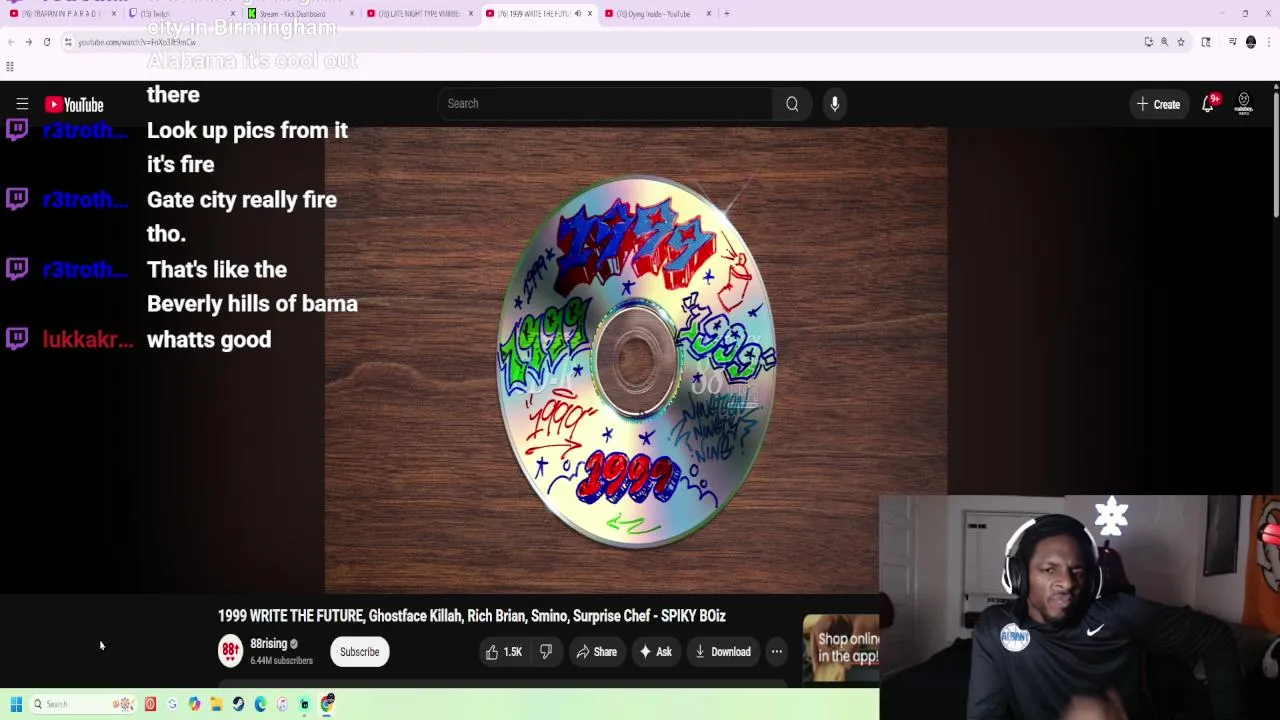Mute the 1999 WRITE THE FUTURE tab
The image size is (1280, 720).
[577, 14]
